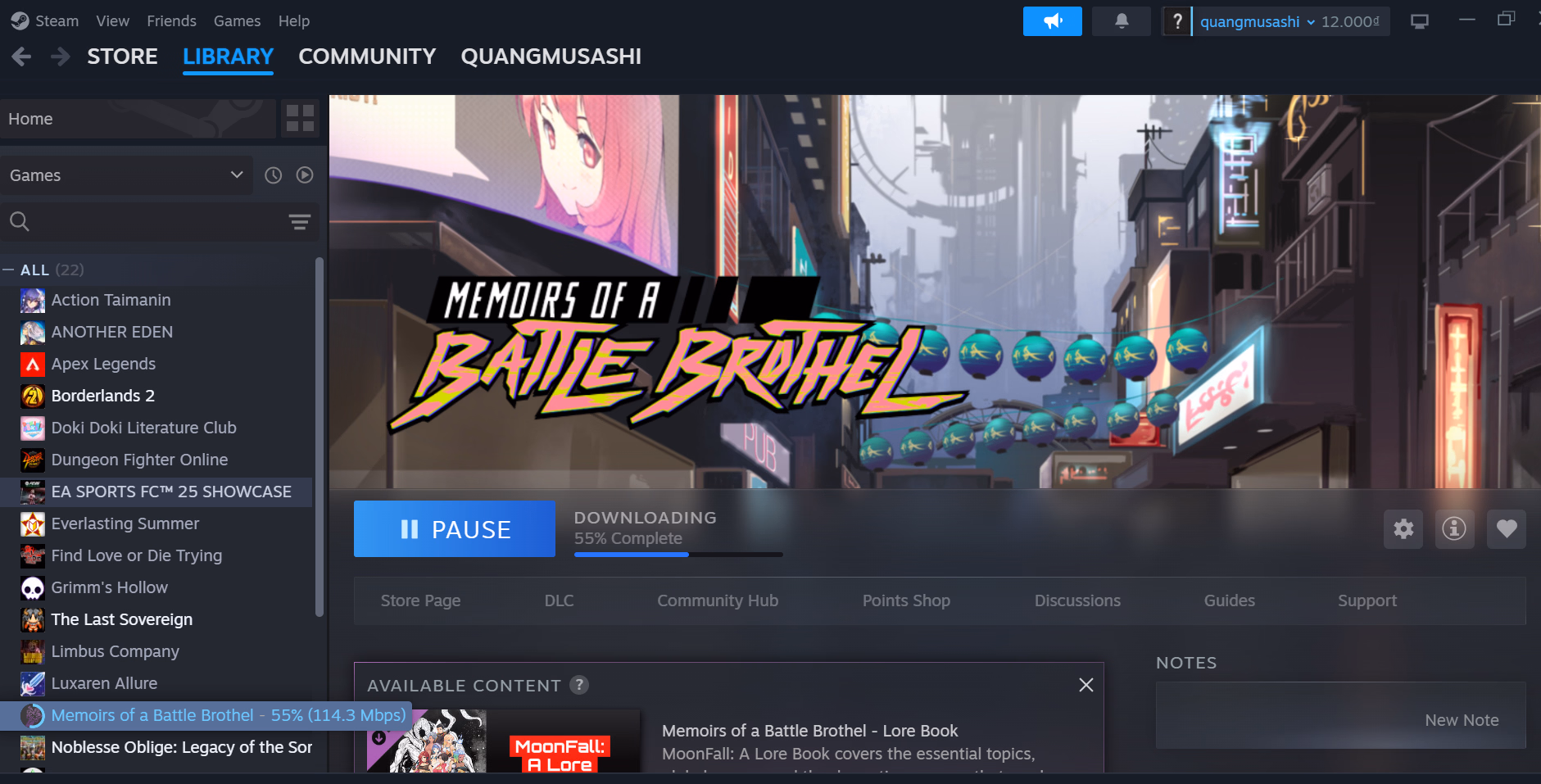Switch to grid collections view icon
This screenshot has width=1541, height=784.
tap(300, 119)
